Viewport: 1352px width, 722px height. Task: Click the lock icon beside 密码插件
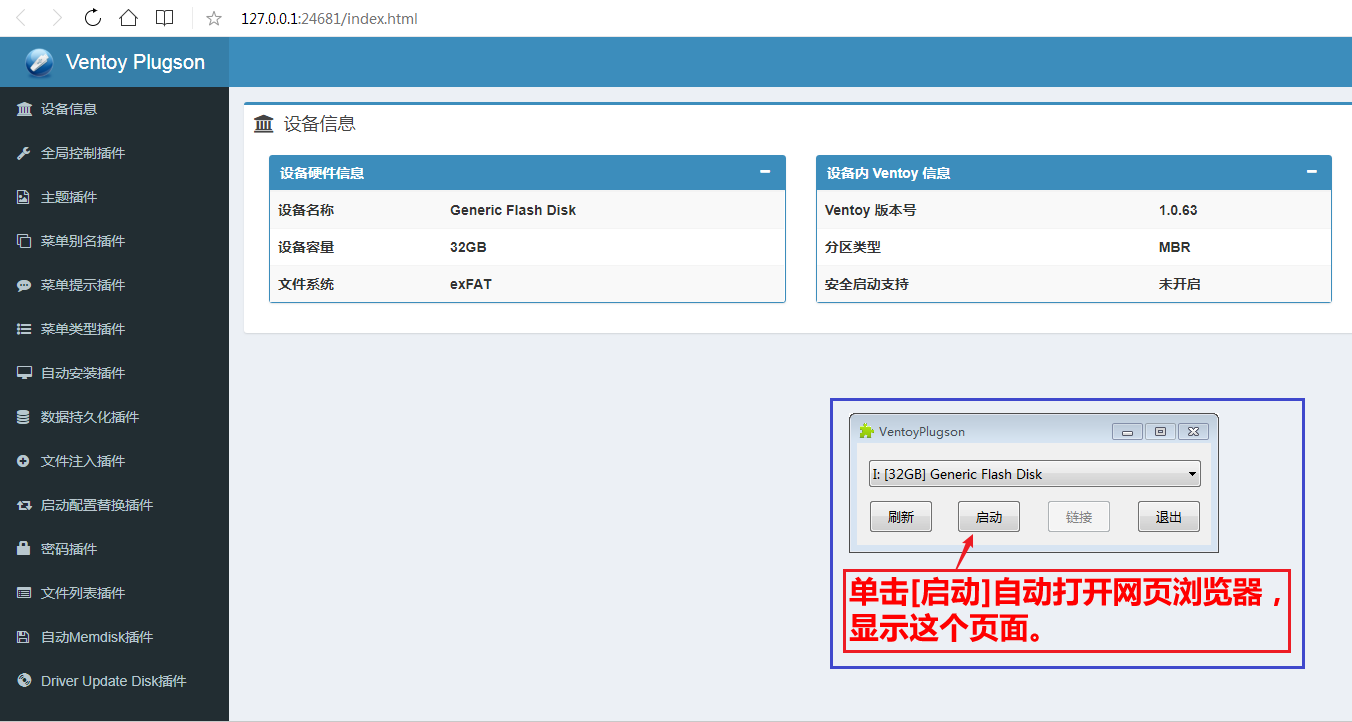click(x=24, y=549)
